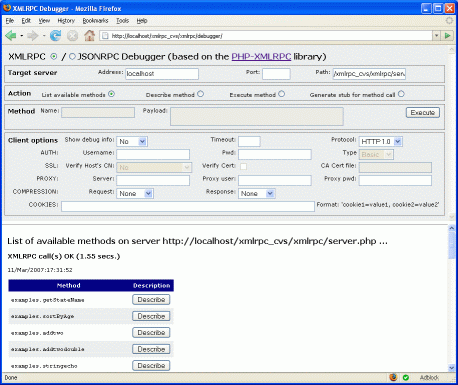
Task: Click the green Go arrow beside address bar
Action: (x=448, y=35)
